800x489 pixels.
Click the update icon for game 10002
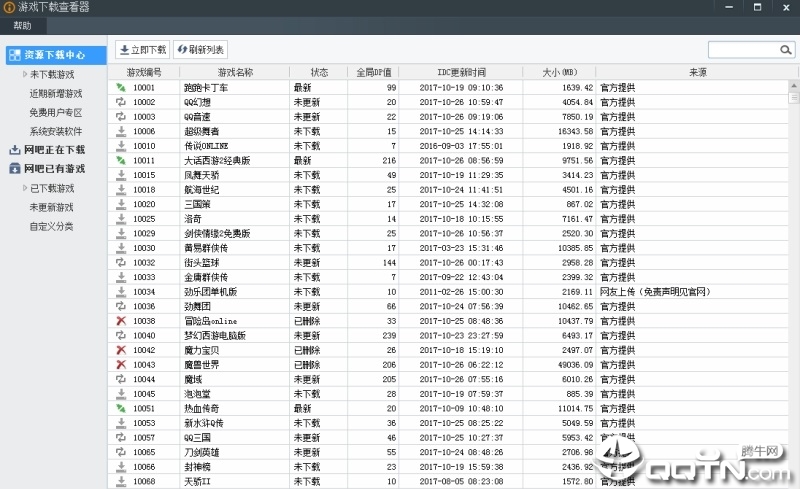(x=120, y=102)
